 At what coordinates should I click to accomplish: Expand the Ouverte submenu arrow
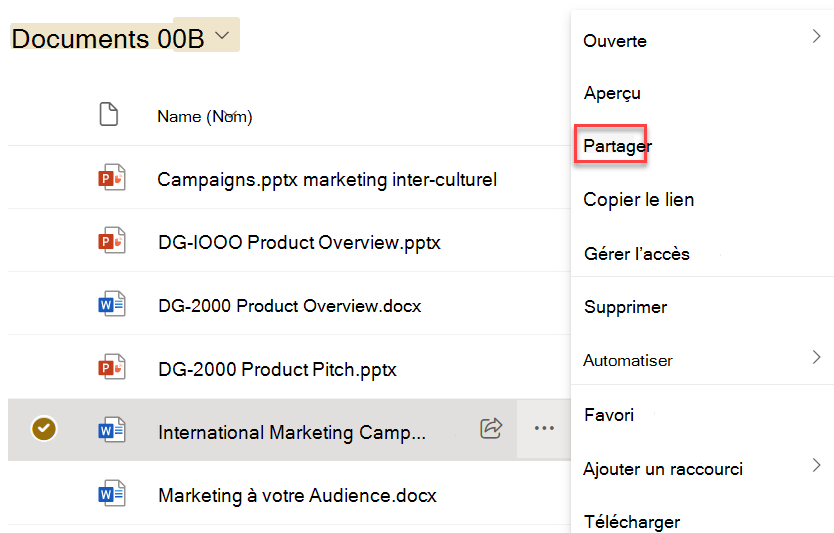point(816,36)
